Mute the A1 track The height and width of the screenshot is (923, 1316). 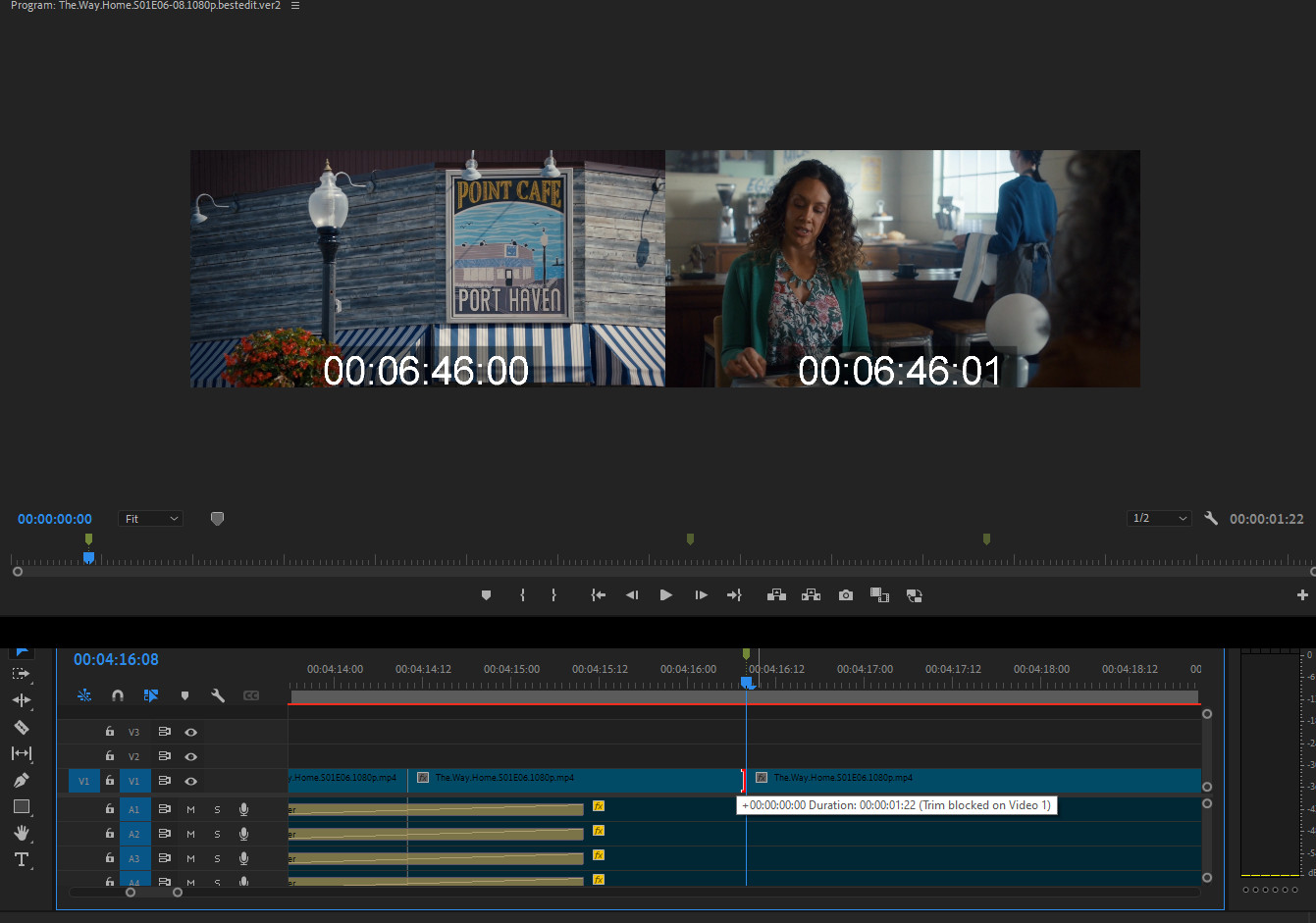coord(191,809)
